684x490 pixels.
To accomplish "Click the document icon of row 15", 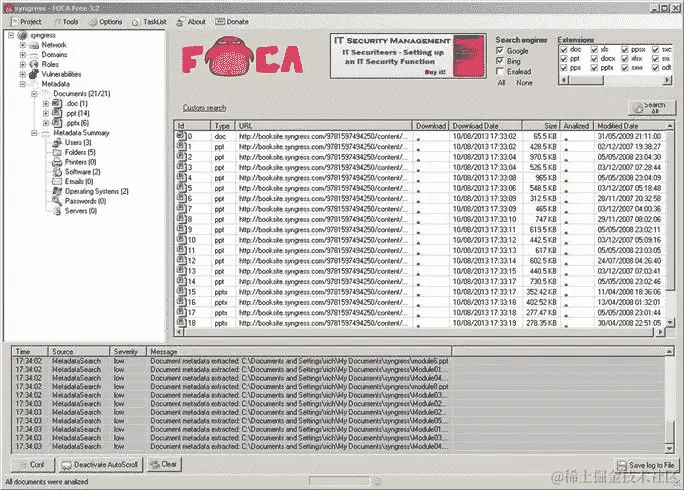I will [181, 291].
